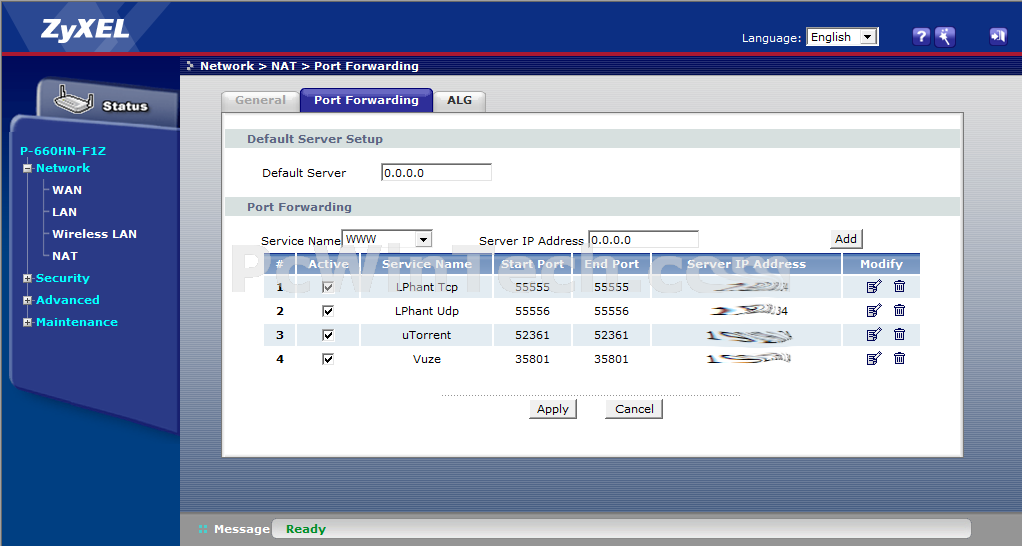This screenshot has width=1022, height=546.
Task: Toggle Active checkbox for LPhant Udp
Action: [x=328, y=311]
